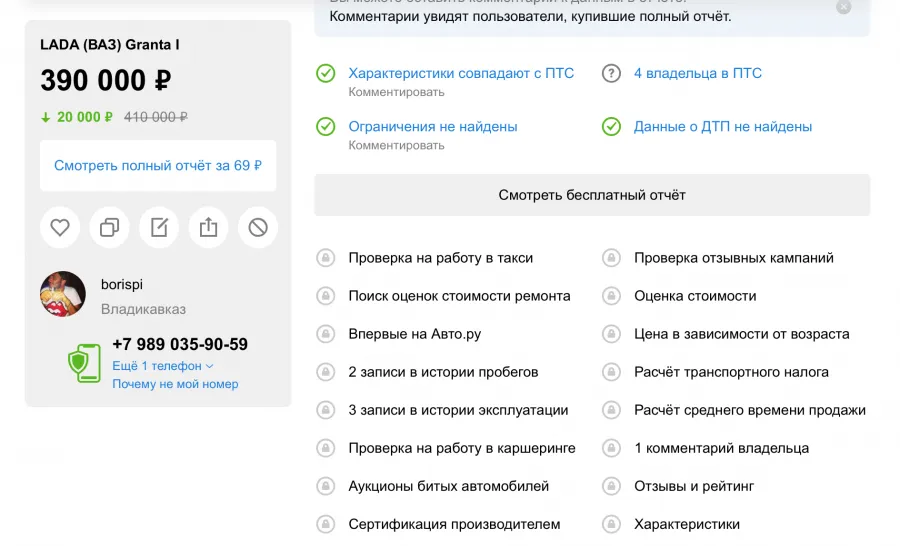Click LADA (ВАЗ) Granta I title
Image resolution: width=900 pixels, height=546 pixels.
click(x=110, y=45)
